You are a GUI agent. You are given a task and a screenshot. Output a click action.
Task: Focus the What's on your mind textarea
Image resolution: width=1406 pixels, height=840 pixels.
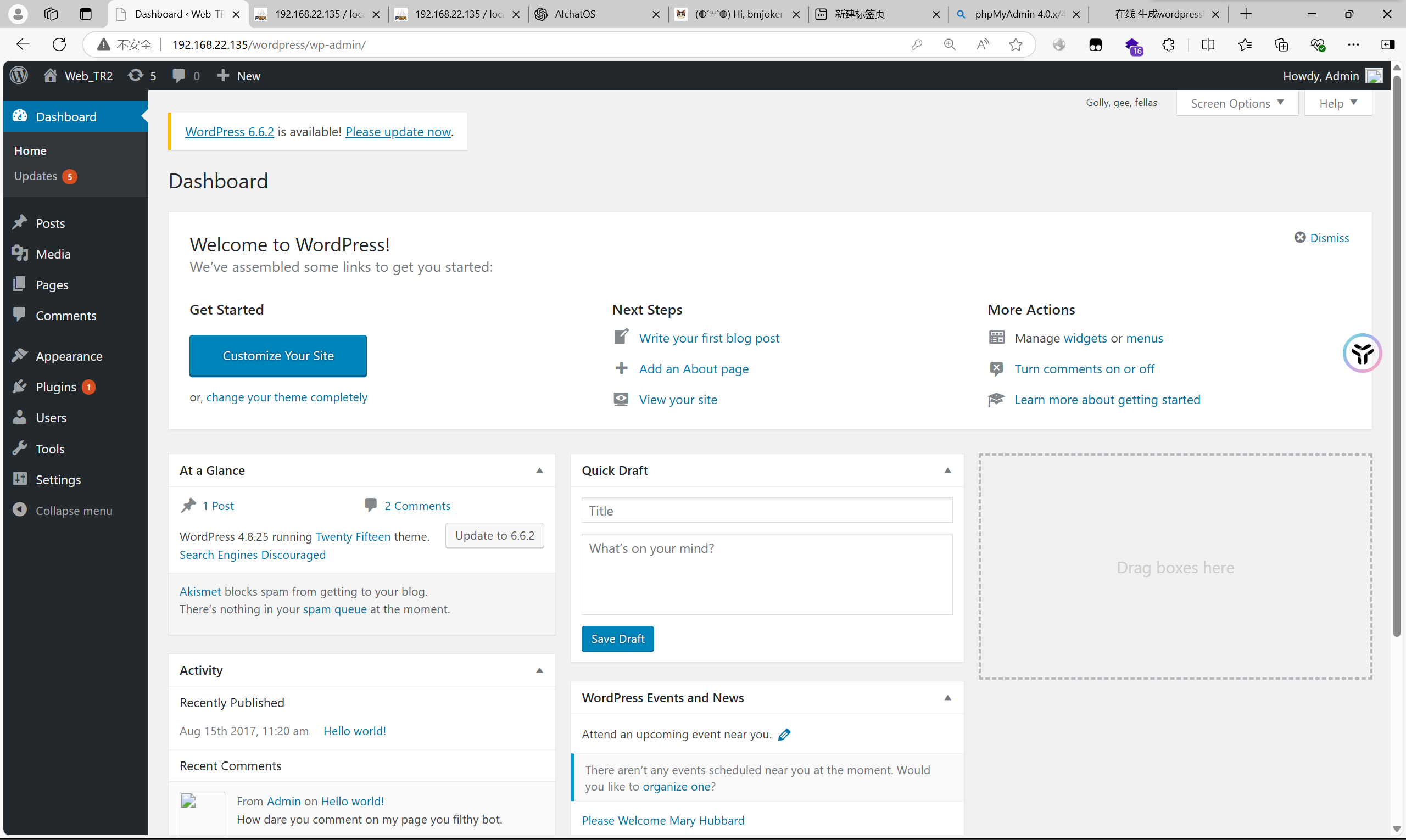[767, 574]
